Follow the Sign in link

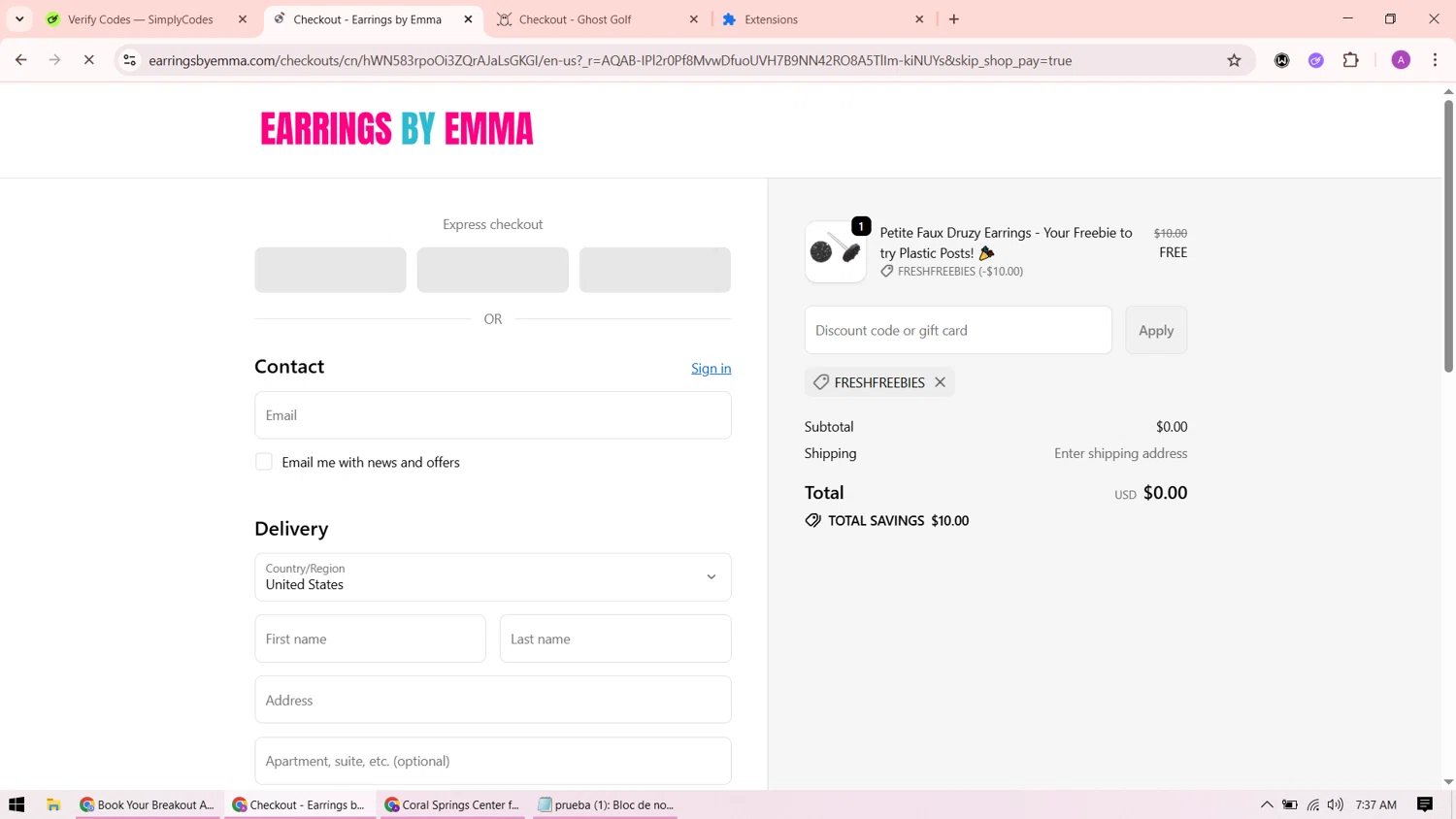tap(711, 368)
